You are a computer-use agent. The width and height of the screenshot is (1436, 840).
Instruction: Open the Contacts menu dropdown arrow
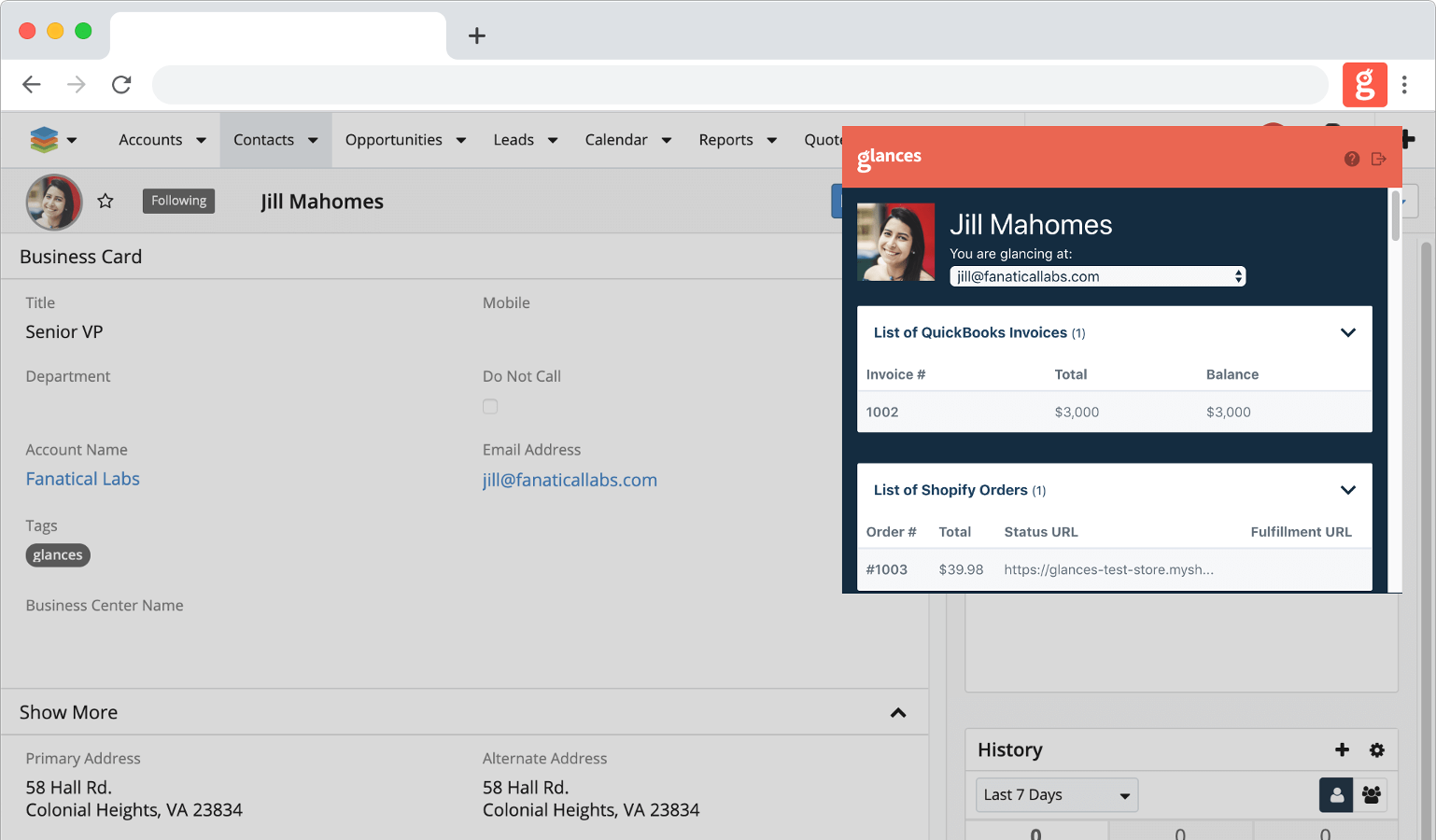(313, 140)
